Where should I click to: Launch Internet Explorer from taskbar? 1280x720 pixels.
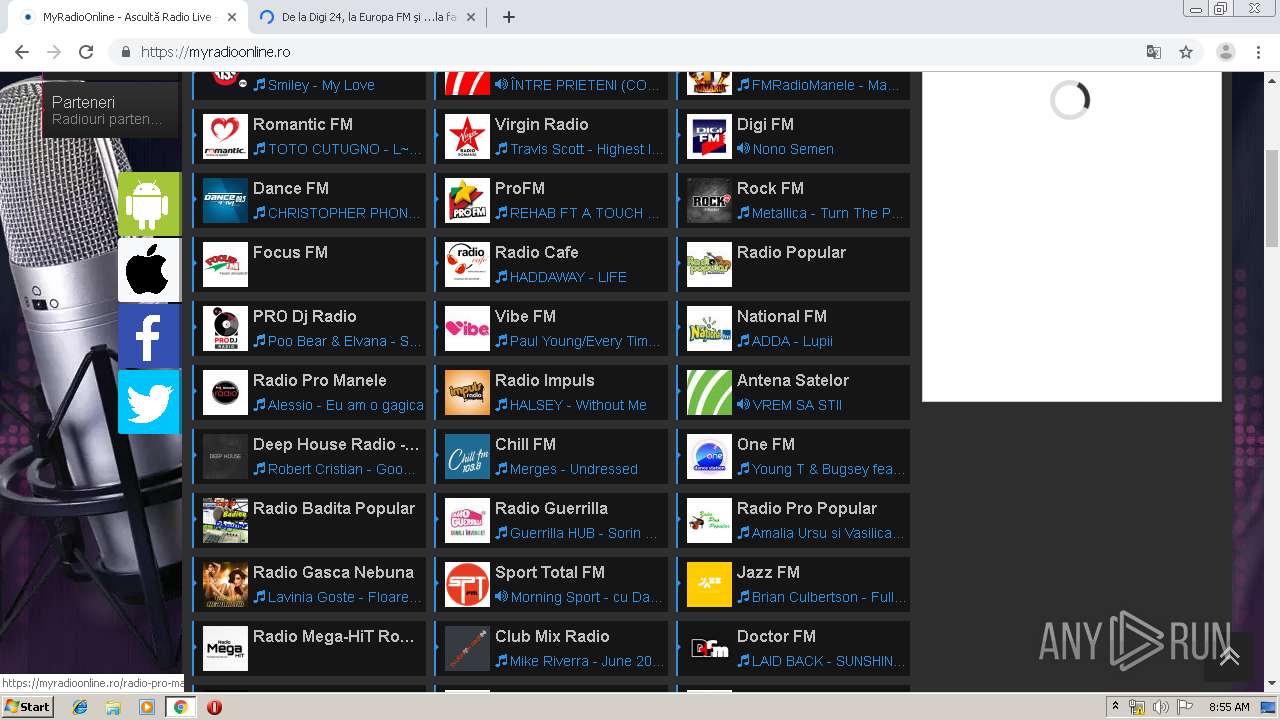click(80, 707)
